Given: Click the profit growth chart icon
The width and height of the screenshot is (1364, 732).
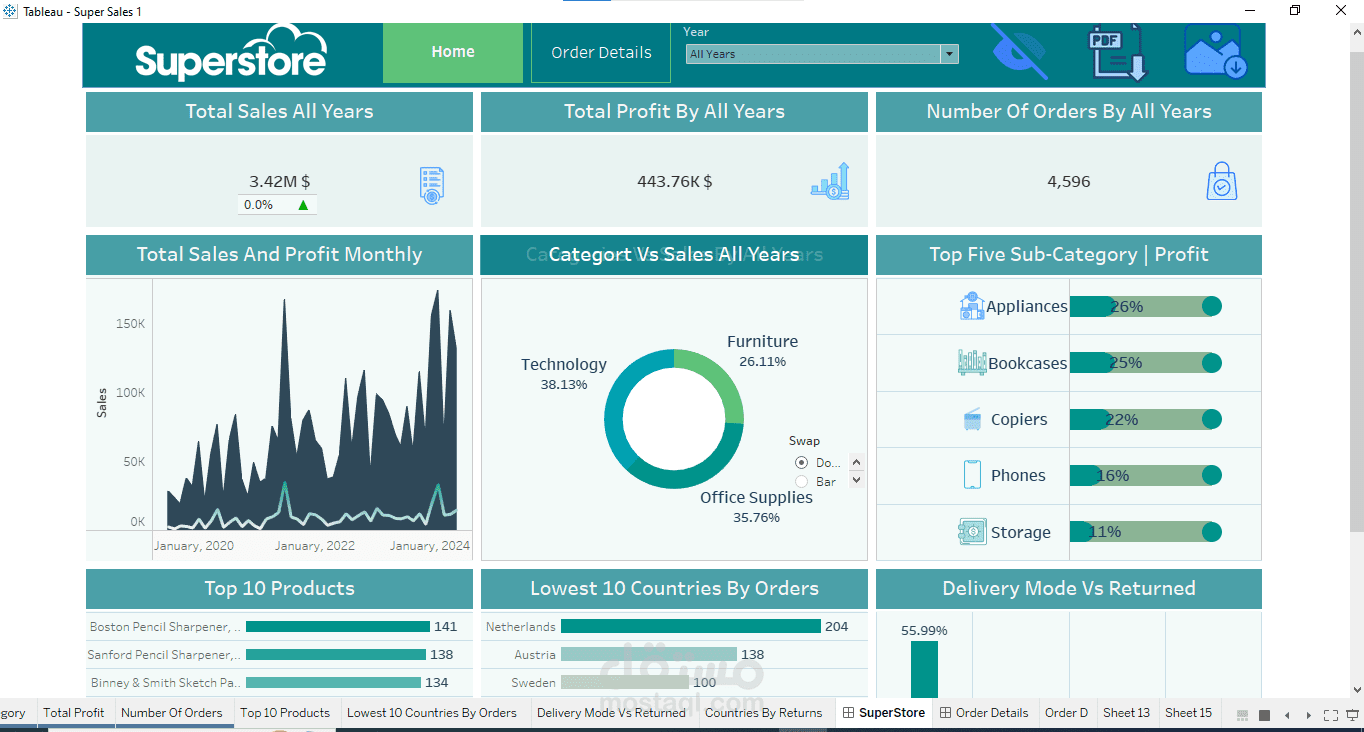Looking at the screenshot, I should [x=830, y=181].
